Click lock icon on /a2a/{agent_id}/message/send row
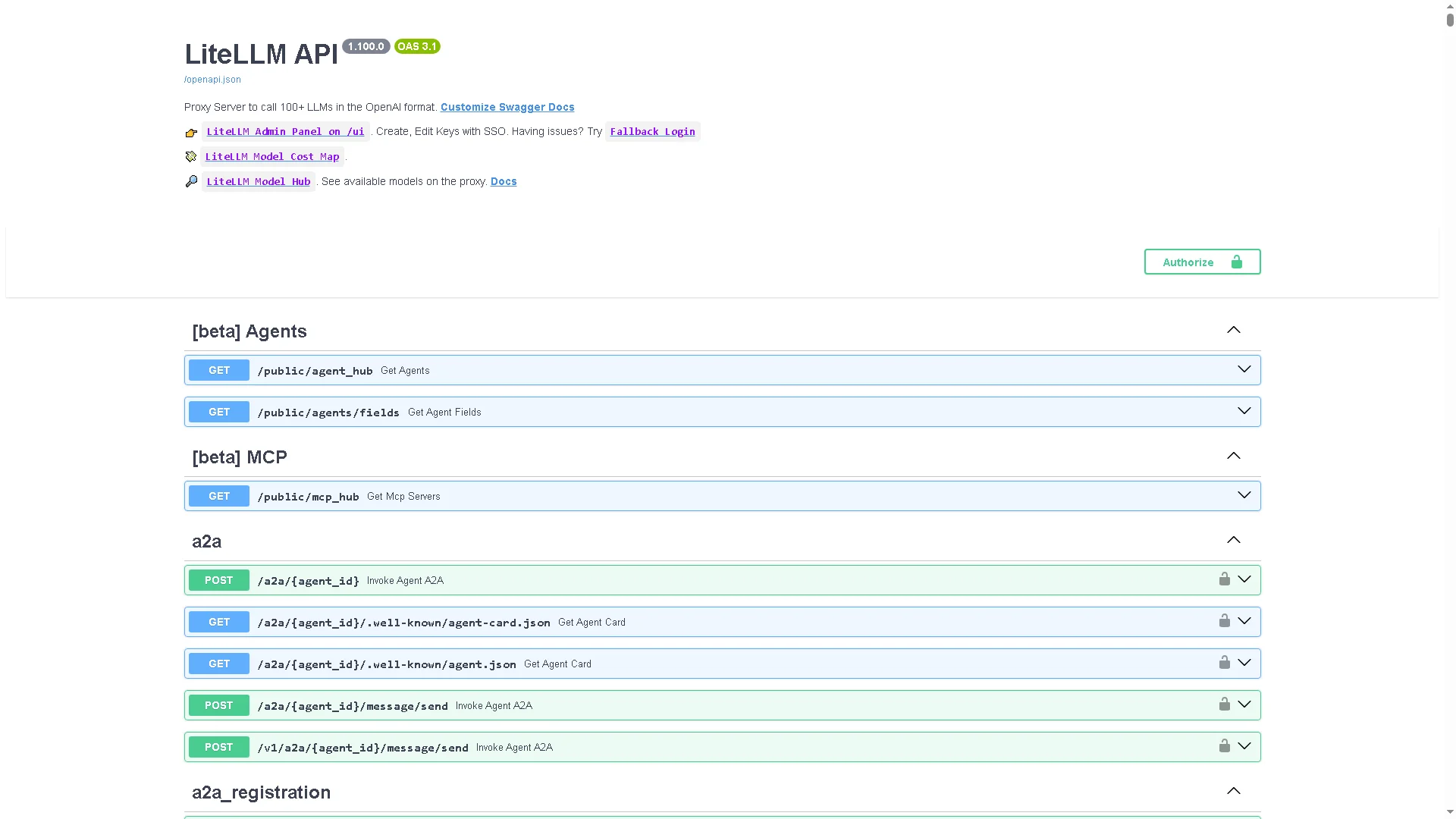 [1224, 704]
